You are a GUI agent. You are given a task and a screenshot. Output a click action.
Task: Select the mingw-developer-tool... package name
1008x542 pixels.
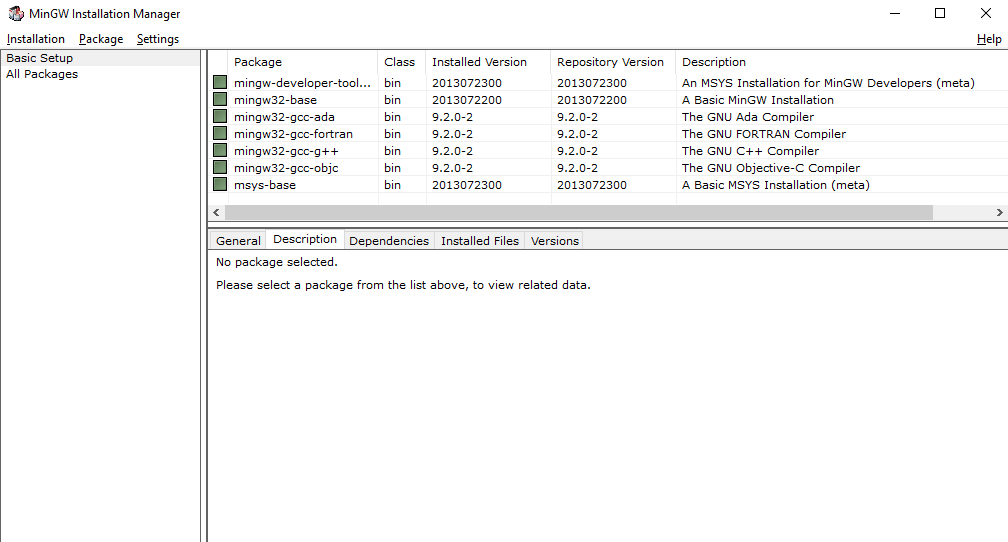[302, 83]
